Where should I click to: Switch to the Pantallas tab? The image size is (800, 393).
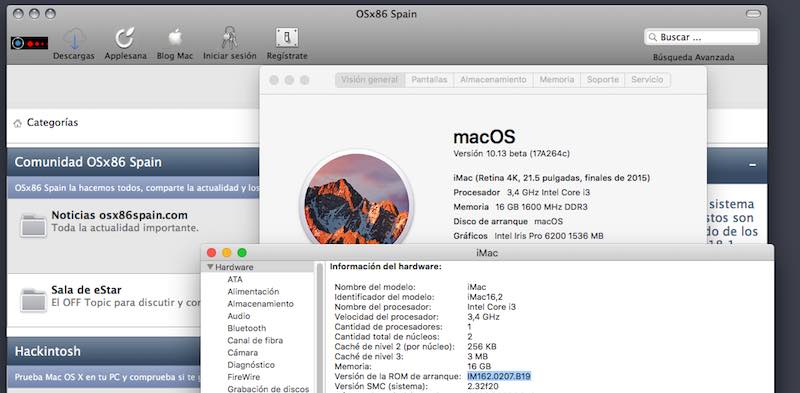pos(429,80)
